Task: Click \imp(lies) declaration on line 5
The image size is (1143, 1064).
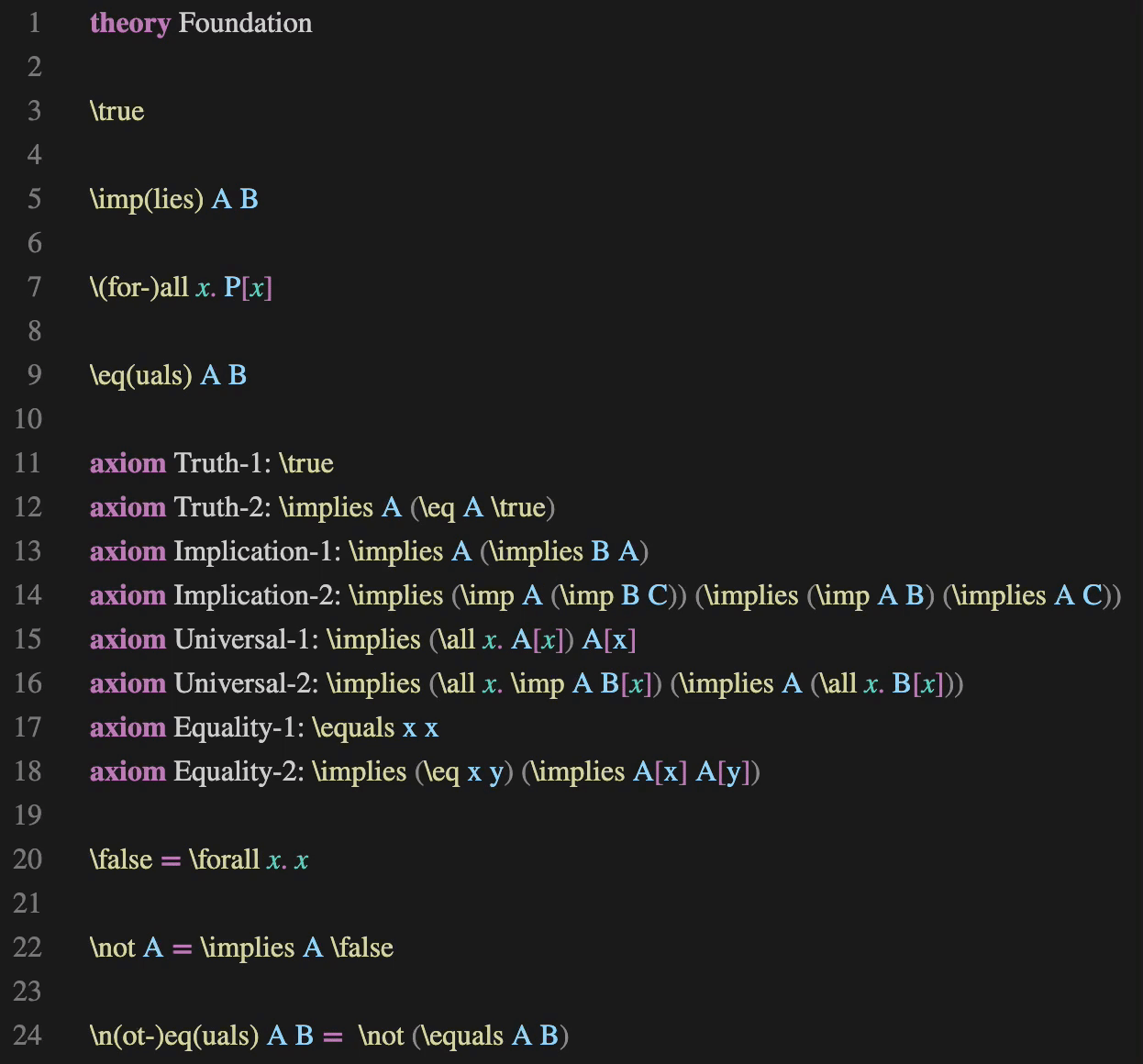Action: click(147, 199)
